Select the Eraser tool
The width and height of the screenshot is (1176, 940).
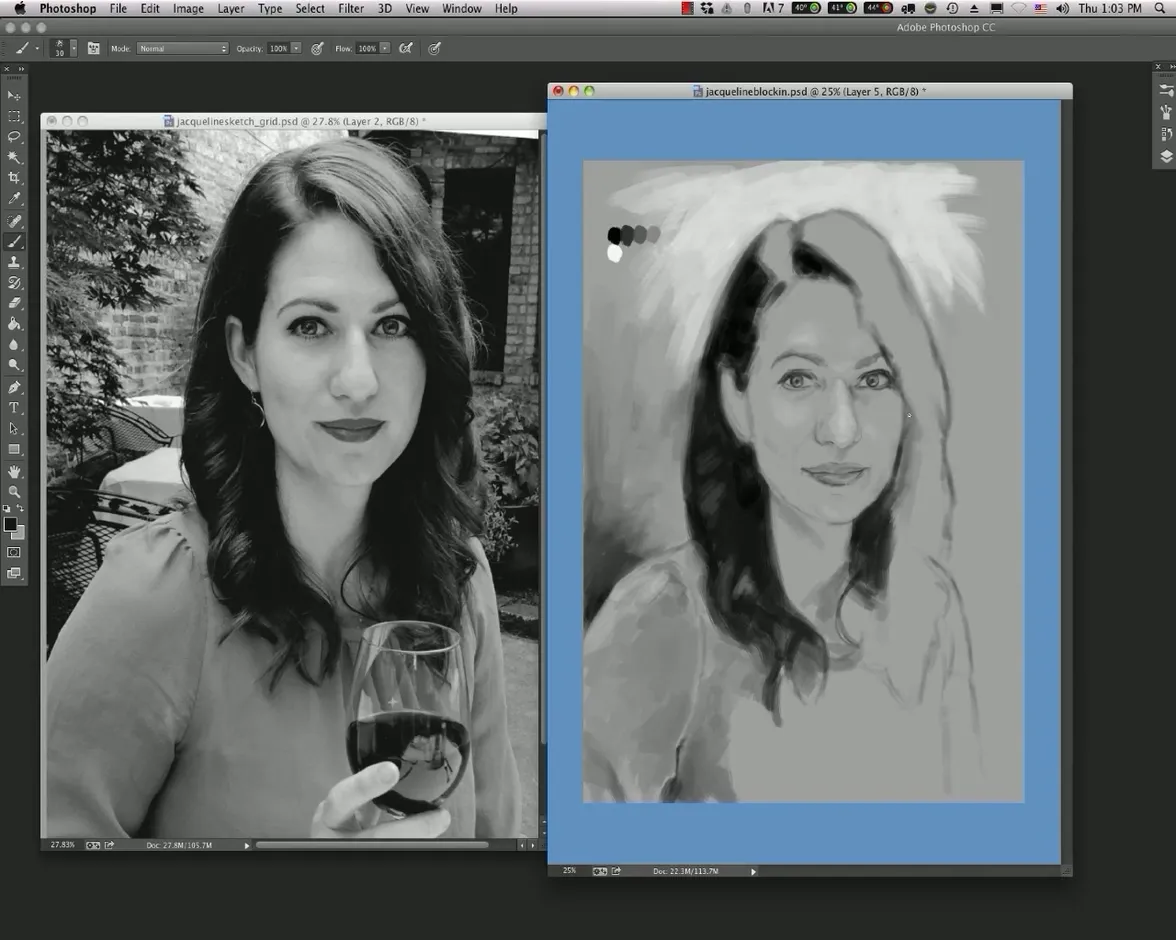coord(14,303)
